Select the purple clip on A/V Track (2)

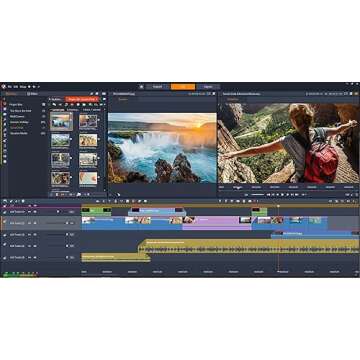click(217, 223)
